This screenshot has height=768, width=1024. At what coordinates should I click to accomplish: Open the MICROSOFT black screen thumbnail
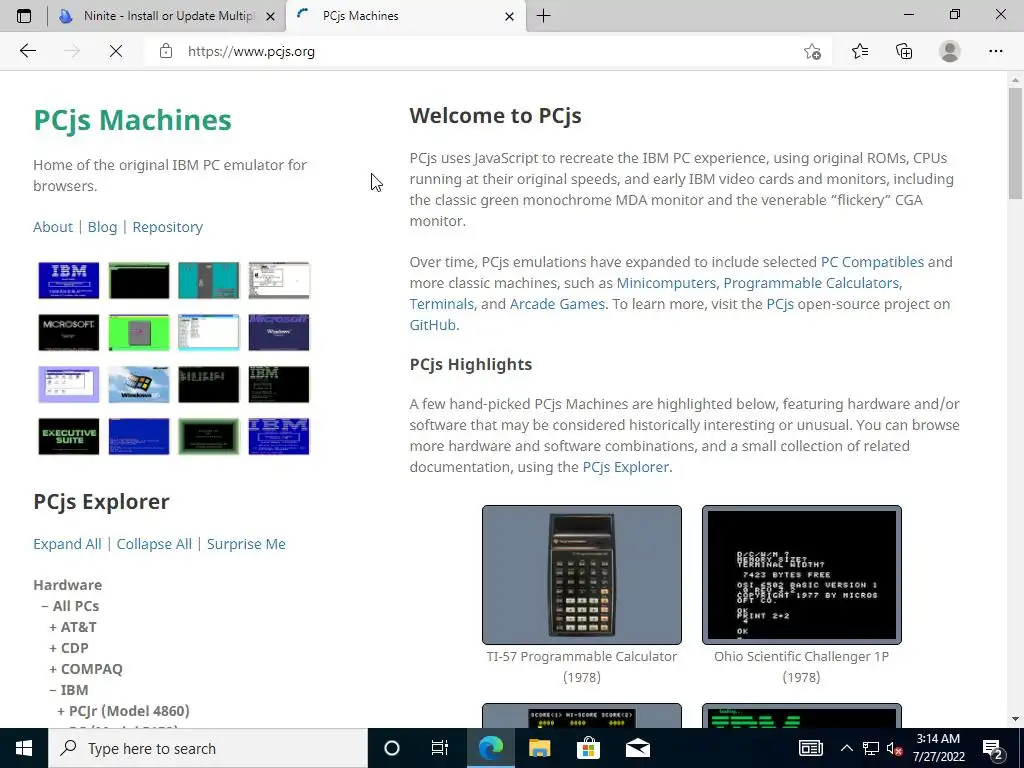point(69,332)
